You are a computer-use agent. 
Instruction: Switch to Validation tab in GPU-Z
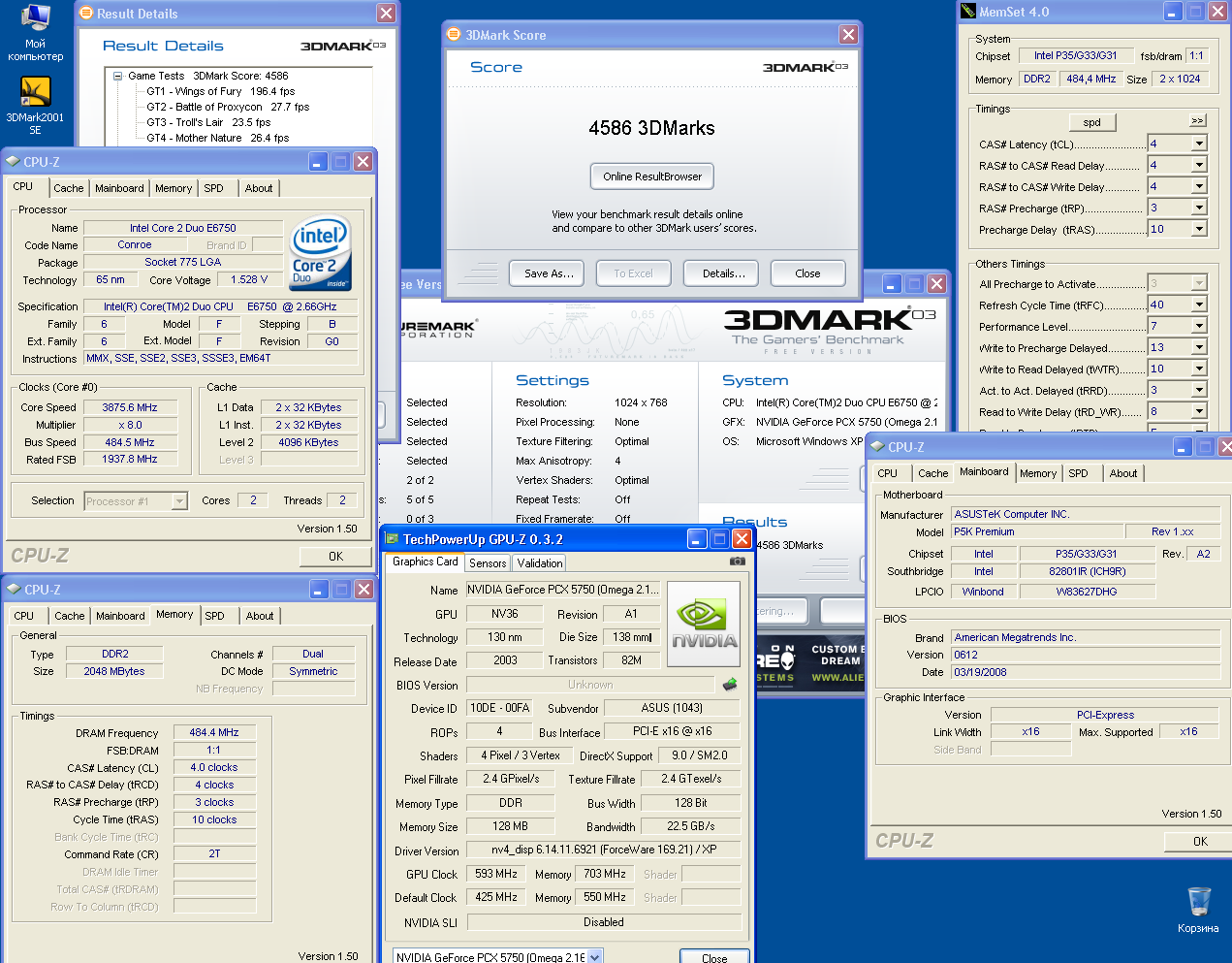(540, 562)
